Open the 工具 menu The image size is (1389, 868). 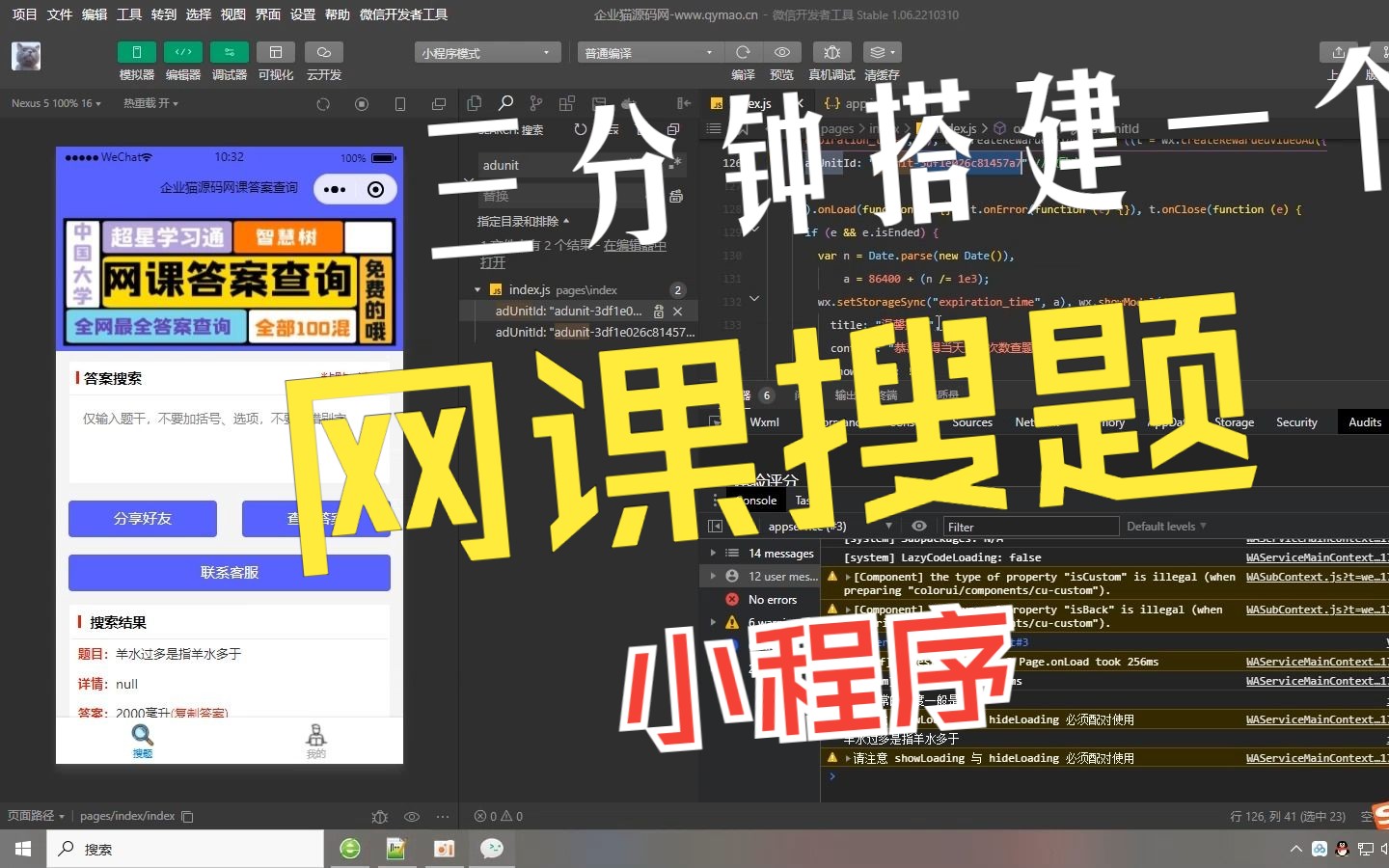click(129, 14)
